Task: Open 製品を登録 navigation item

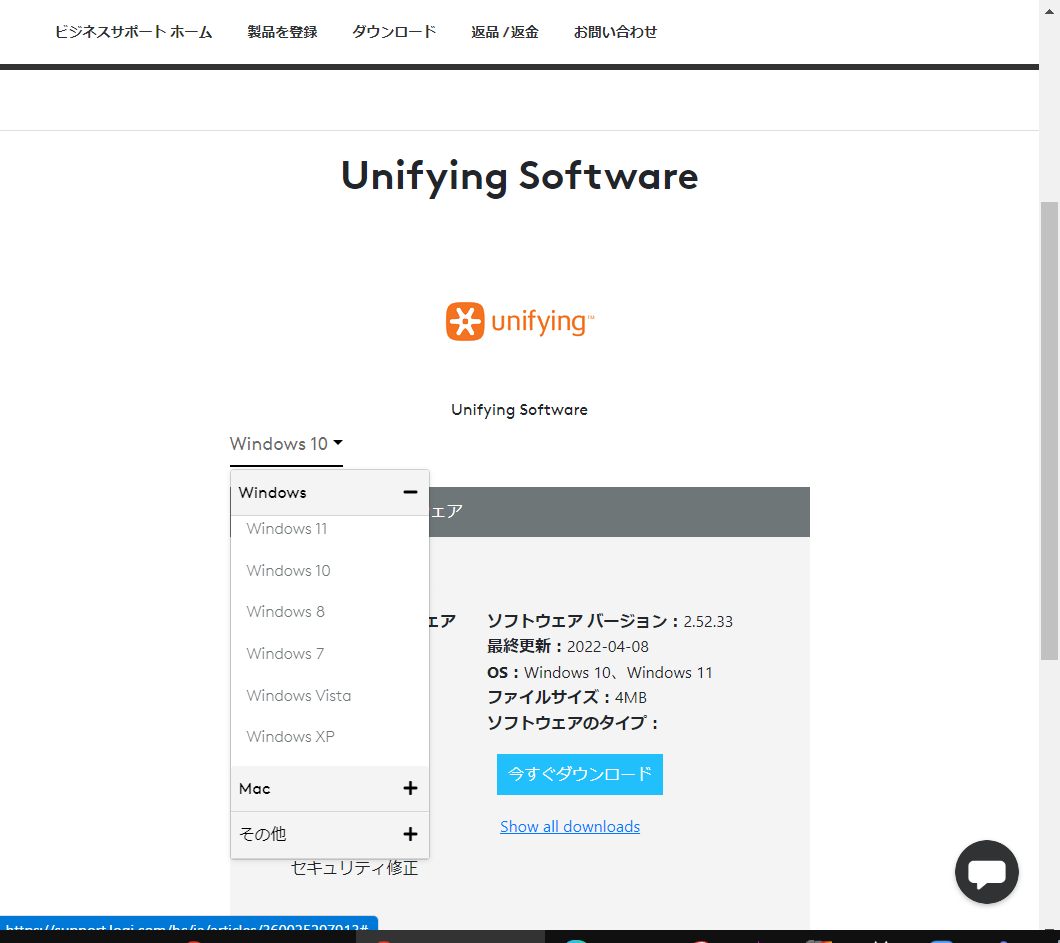Action: pos(282,32)
